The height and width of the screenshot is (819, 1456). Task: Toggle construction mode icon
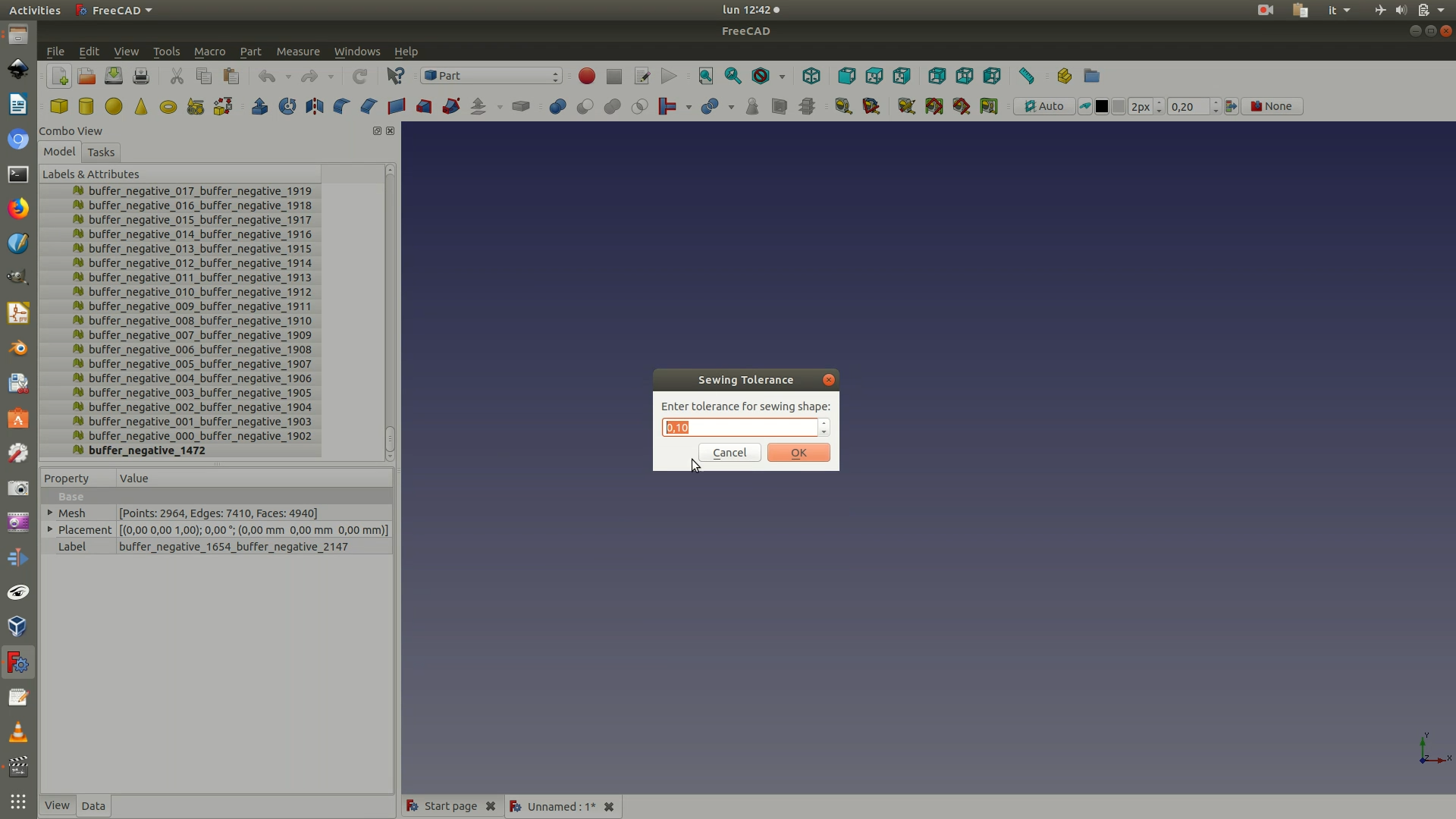(1085, 106)
